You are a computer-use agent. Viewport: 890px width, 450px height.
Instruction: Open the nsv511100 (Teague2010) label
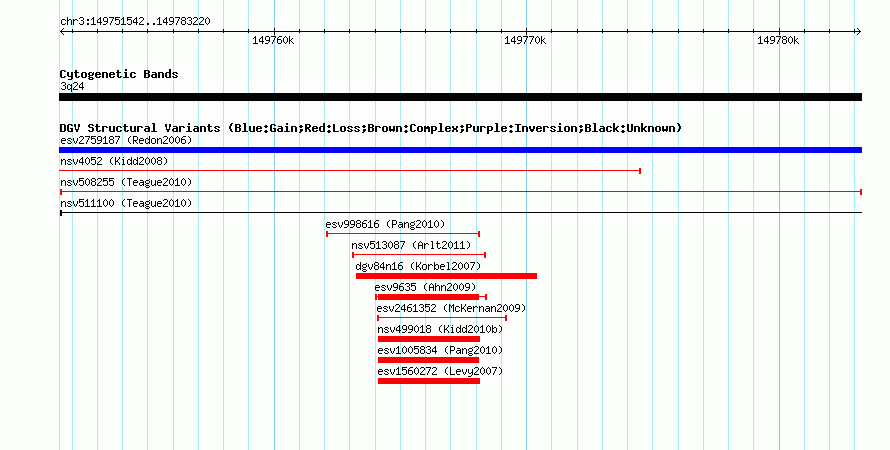coord(126,203)
